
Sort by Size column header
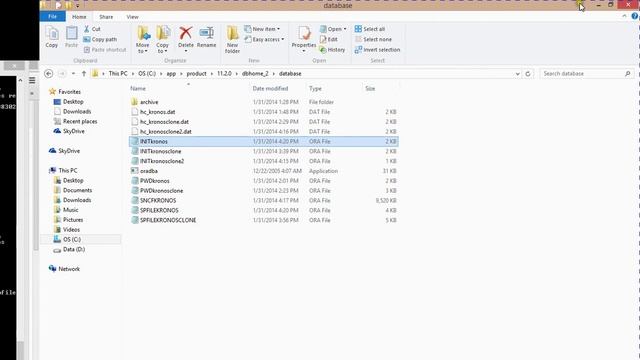[x=370, y=89]
